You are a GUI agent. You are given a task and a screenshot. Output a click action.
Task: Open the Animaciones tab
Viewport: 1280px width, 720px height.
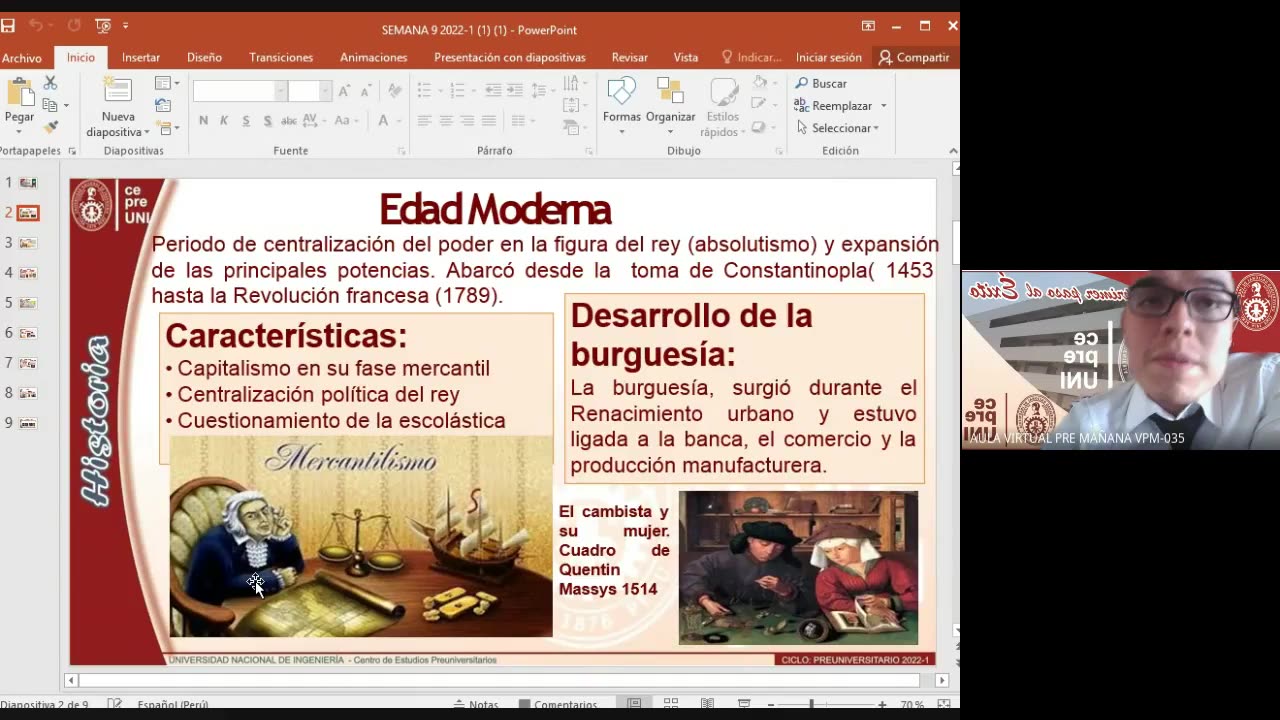coord(373,58)
